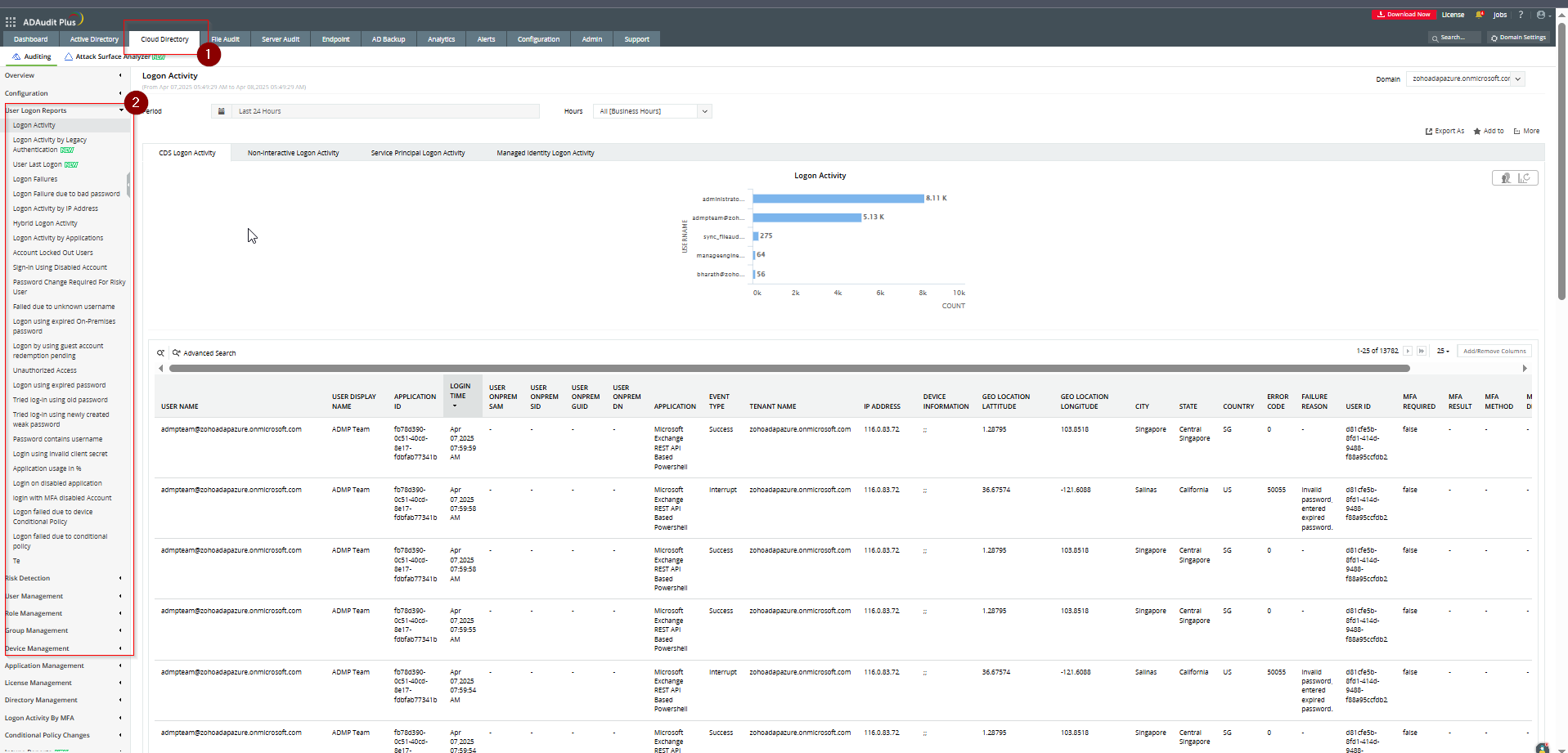
Task: Click the user-view chart toggle icon
Action: (x=1505, y=178)
